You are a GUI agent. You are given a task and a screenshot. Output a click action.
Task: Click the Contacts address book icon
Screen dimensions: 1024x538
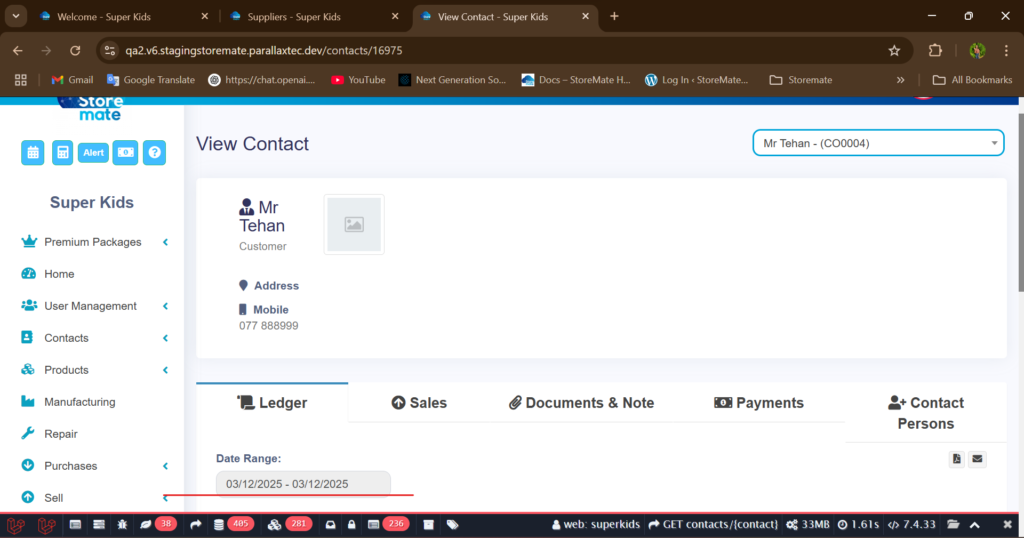click(27, 338)
